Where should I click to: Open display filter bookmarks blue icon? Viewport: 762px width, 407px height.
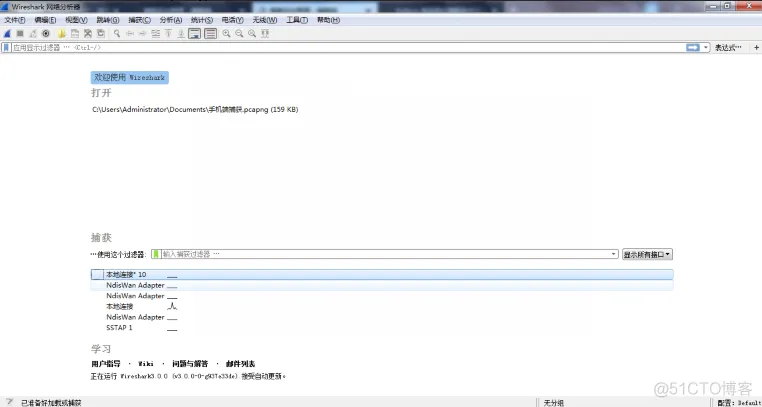(x=6, y=48)
